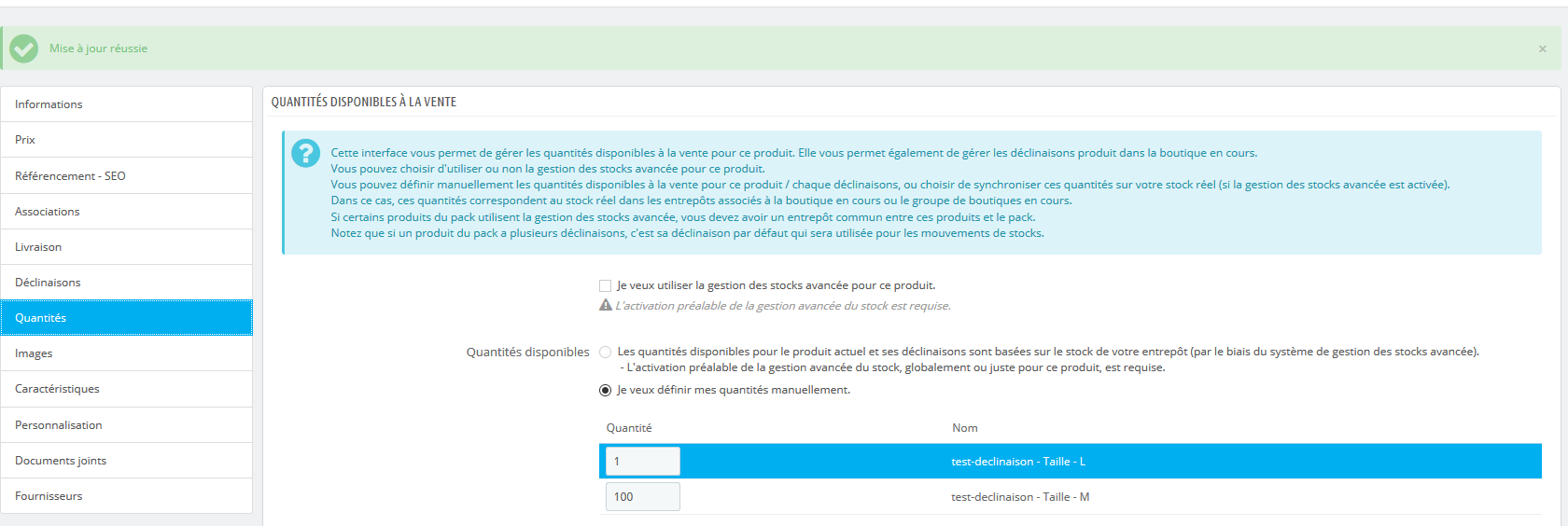The height and width of the screenshot is (526, 1568).
Task: Click 'test-declinaison - Taille - L' row name
Action: pos(1018,462)
